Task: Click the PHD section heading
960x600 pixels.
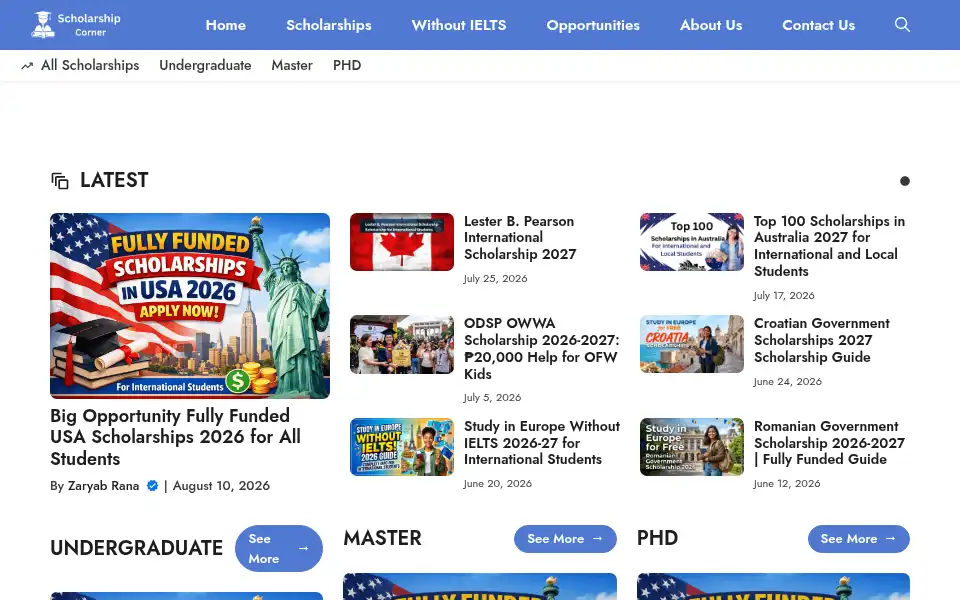Action: coord(658,538)
